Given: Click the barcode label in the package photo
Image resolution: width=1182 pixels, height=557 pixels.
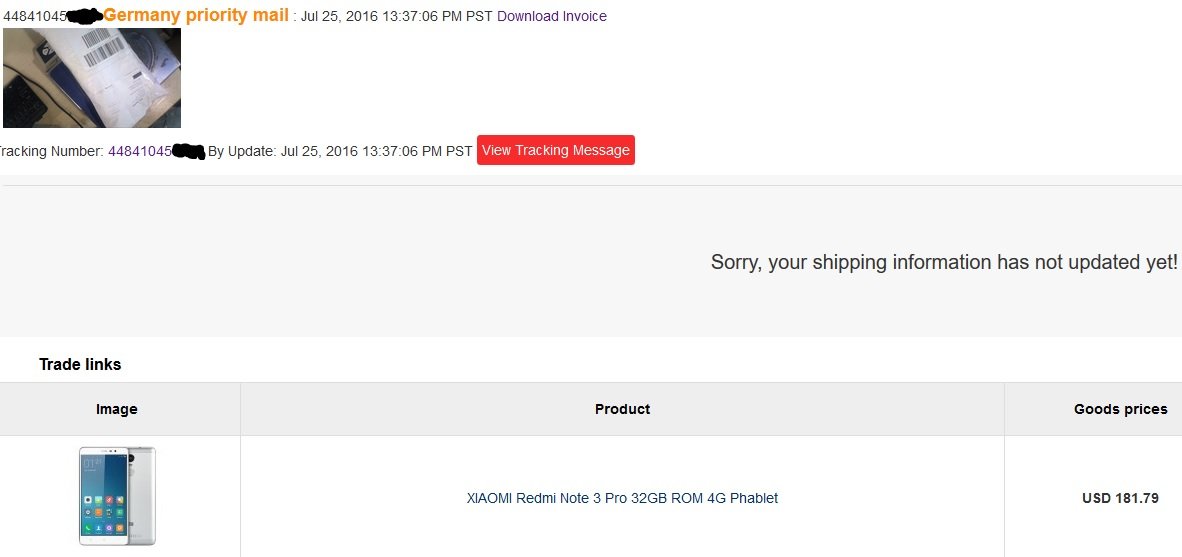Looking at the screenshot, I should [x=100, y=47].
